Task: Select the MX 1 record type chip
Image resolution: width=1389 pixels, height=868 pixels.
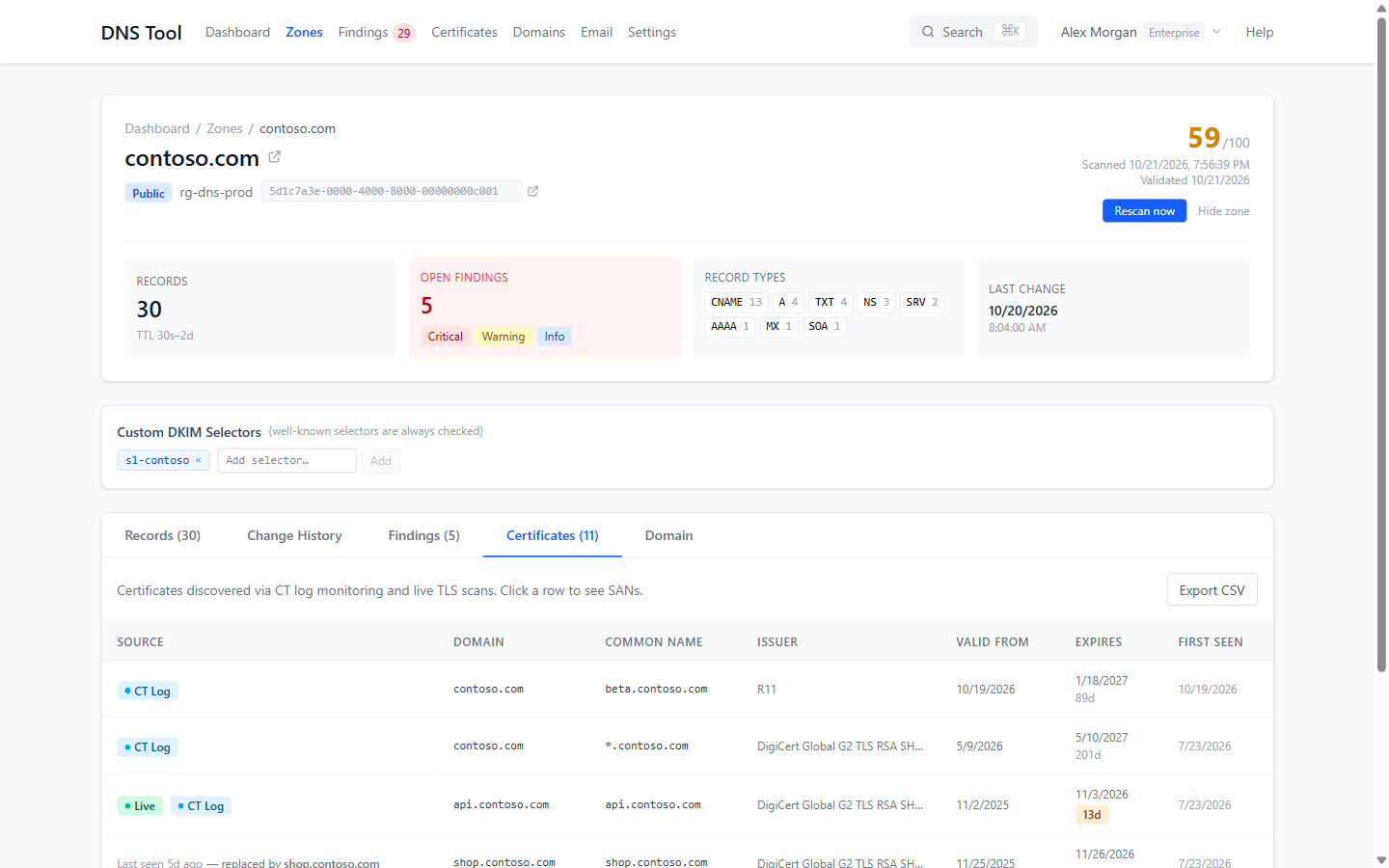Action: (x=778, y=326)
